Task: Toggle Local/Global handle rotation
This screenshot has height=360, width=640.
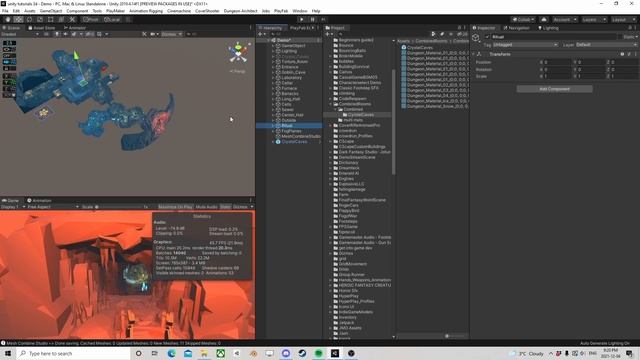Action: click(x=112, y=20)
